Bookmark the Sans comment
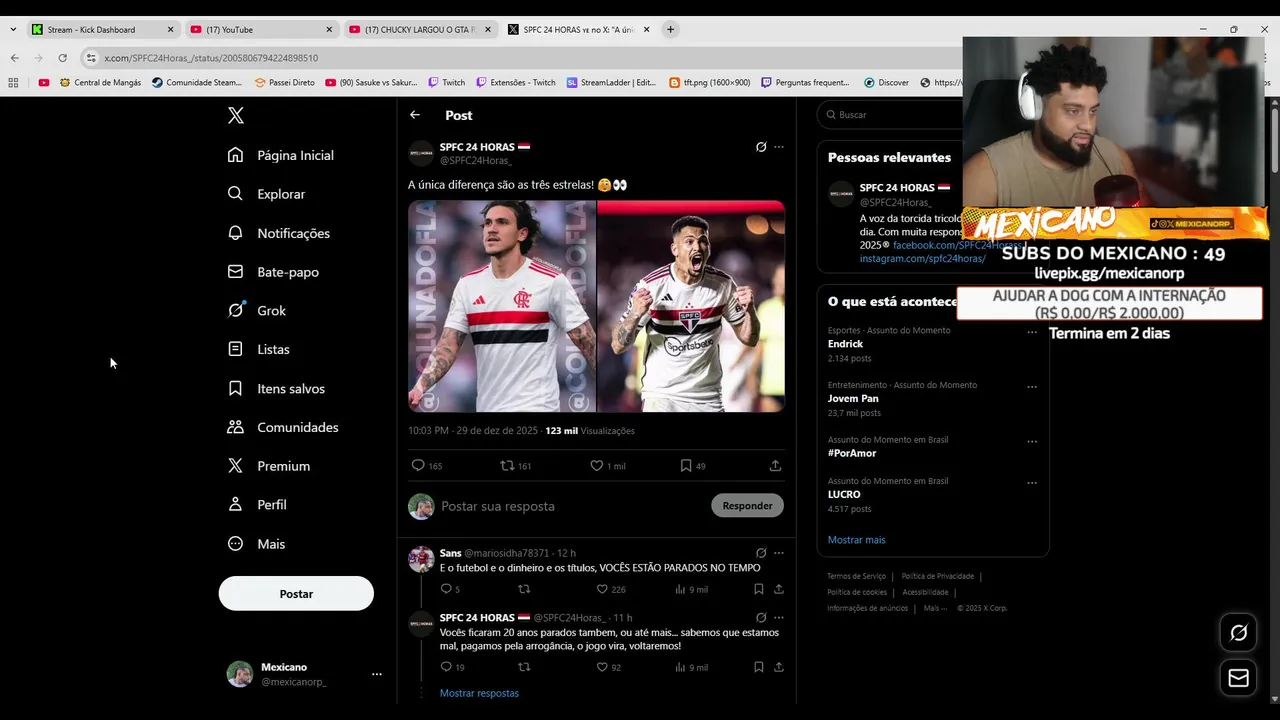 coord(759,589)
